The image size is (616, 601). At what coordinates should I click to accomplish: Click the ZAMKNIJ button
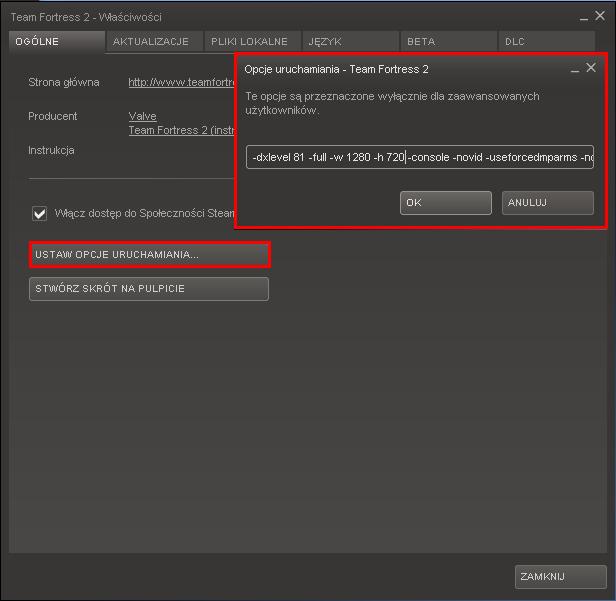pyautogui.click(x=561, y=577)
